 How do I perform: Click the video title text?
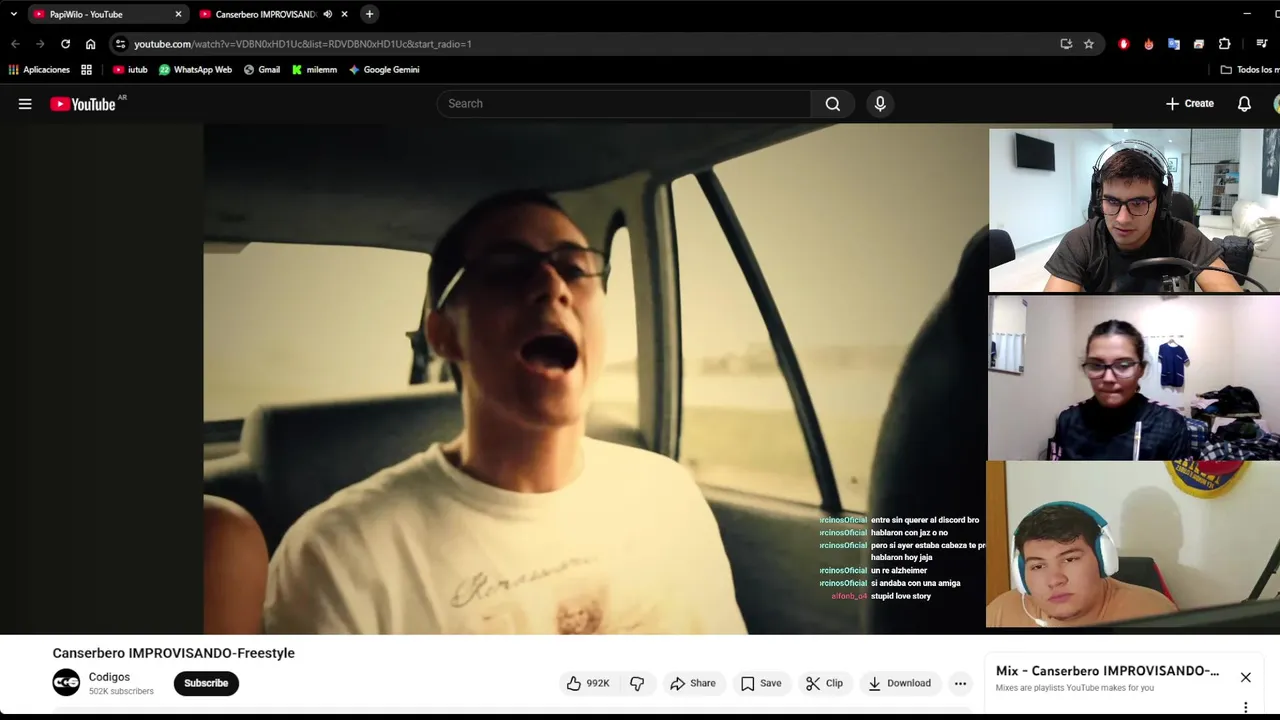[173, 653]
